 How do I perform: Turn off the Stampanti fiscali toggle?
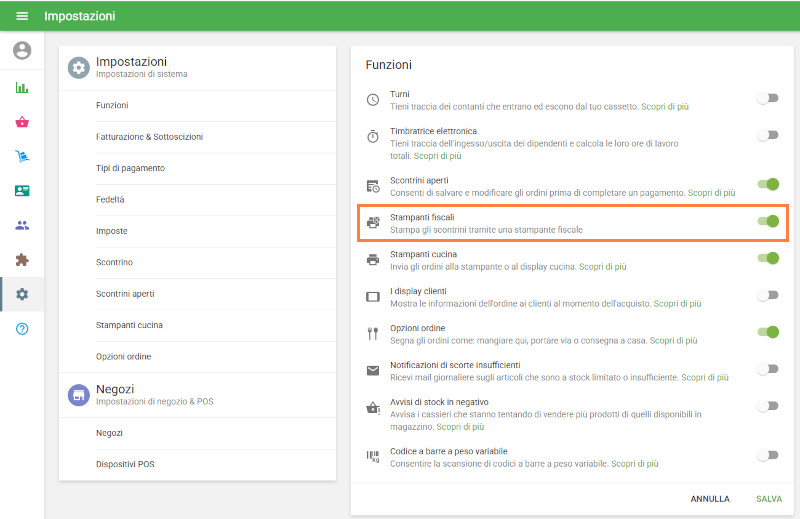768,221
